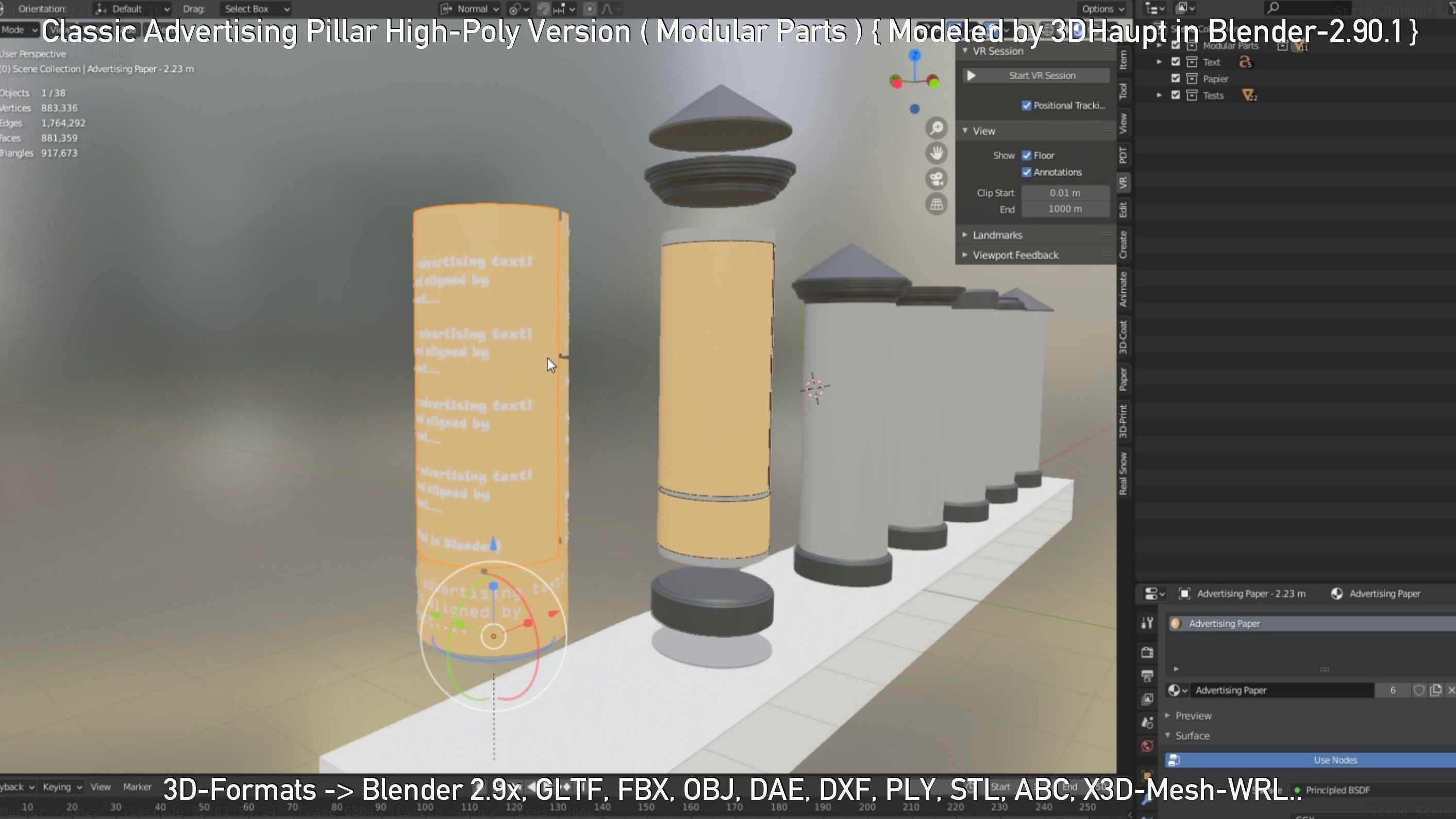1456x819 pixels.
Task: Open the Tool properties tab icon
Action: tap(1147, 623)
